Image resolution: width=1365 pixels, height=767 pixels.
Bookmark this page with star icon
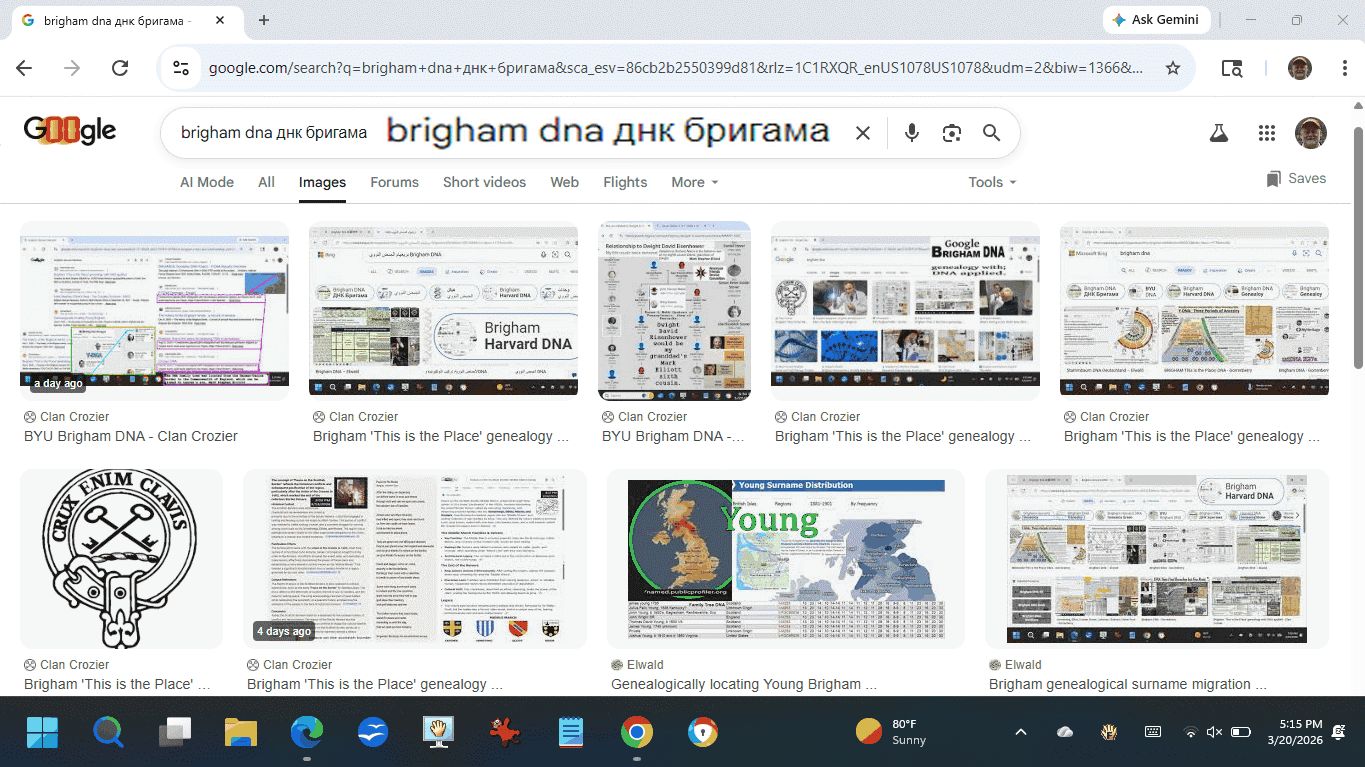tap(1173, 68)
